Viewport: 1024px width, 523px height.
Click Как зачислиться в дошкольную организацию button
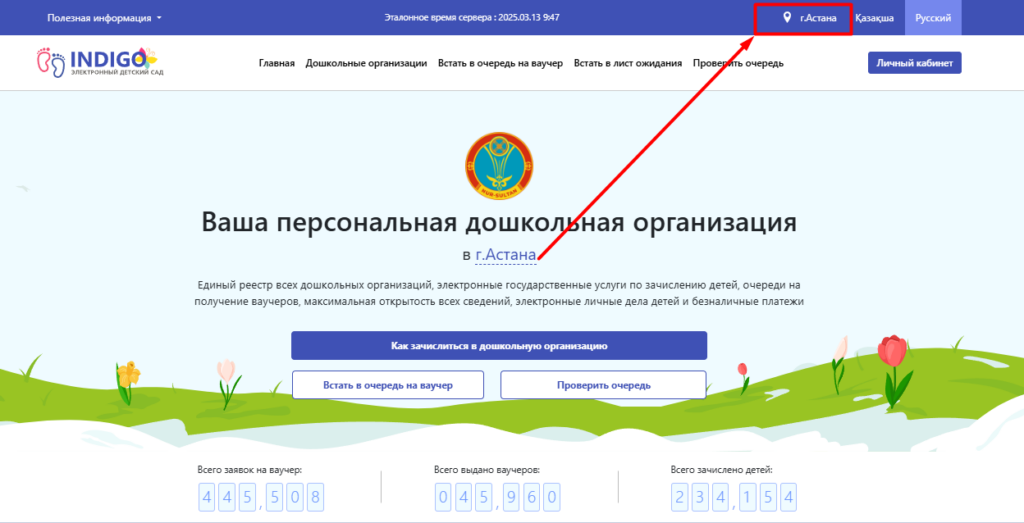pyautogui.click(x=499, y=345)
